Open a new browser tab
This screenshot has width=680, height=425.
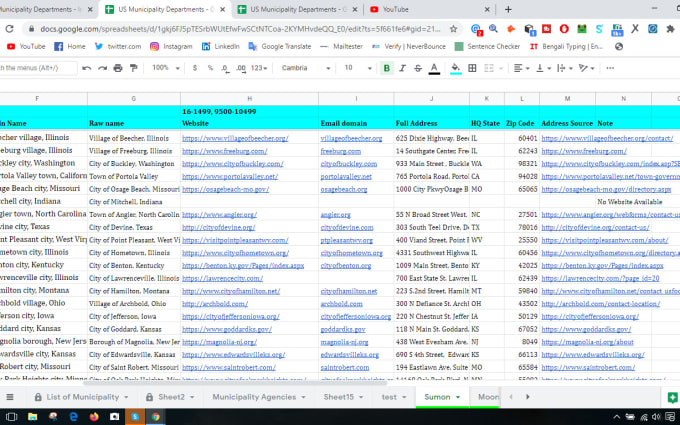(508, 9)
